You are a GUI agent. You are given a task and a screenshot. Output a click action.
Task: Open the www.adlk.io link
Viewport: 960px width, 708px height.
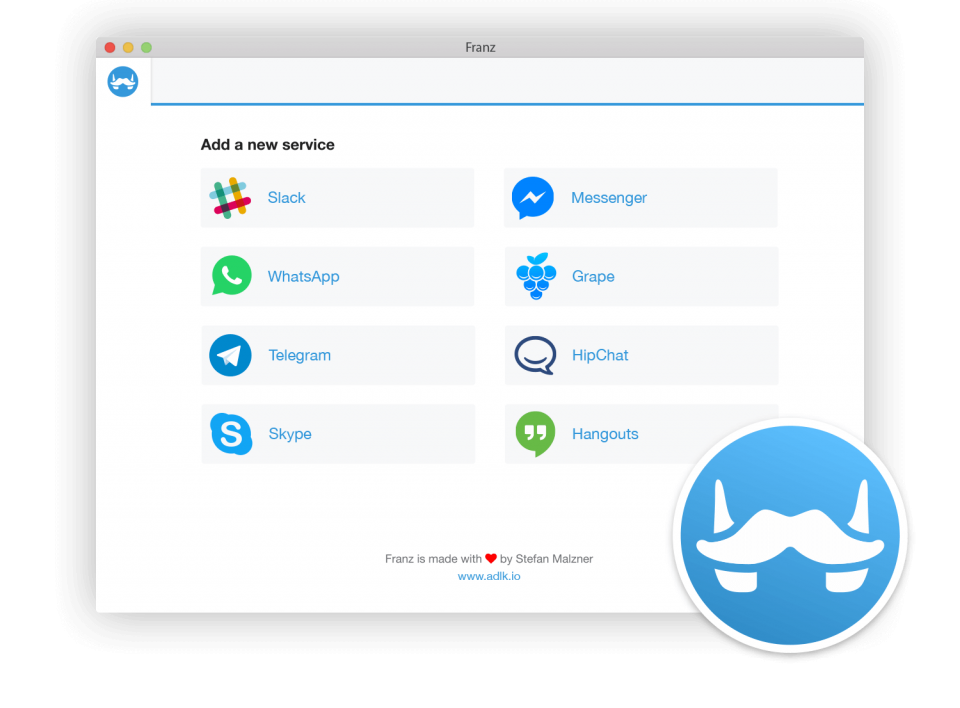(488, 576)
